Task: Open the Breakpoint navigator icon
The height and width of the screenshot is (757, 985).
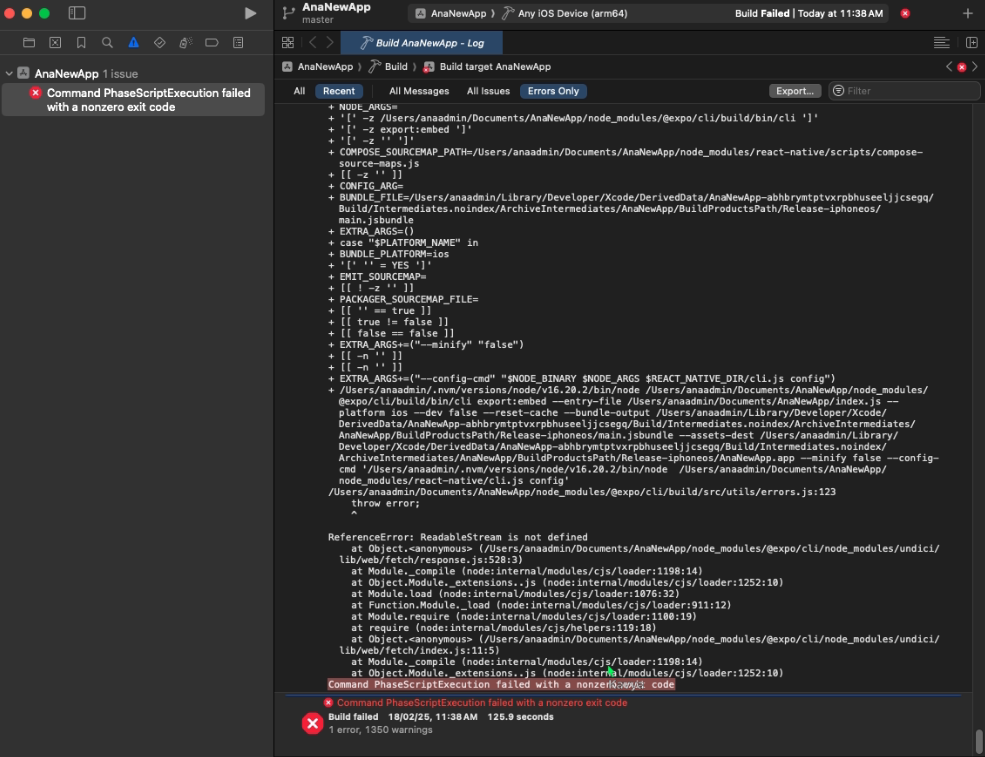Action: coord(212,43)
